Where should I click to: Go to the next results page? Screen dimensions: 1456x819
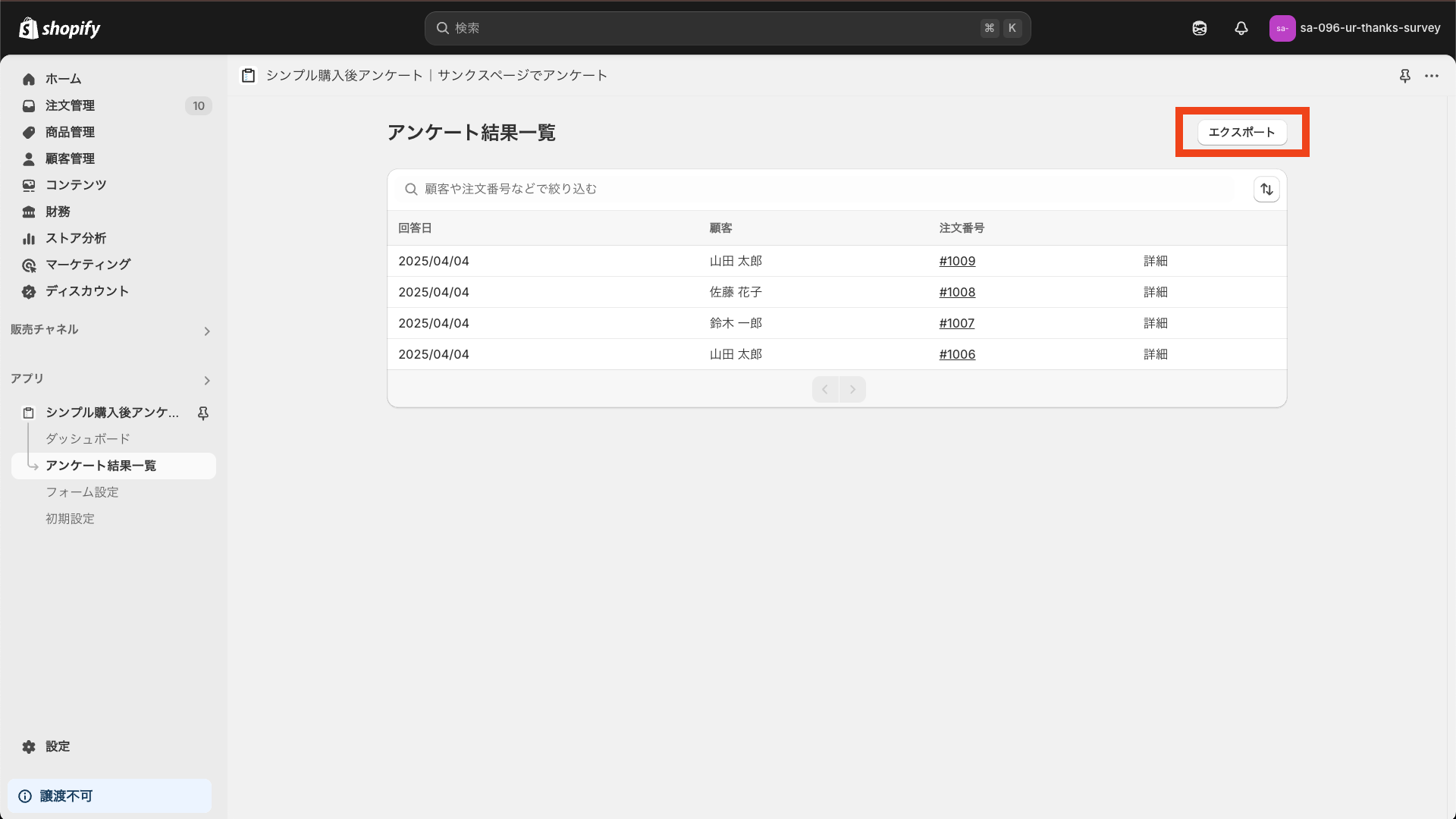pyautogui.click(x=852, y=389)
